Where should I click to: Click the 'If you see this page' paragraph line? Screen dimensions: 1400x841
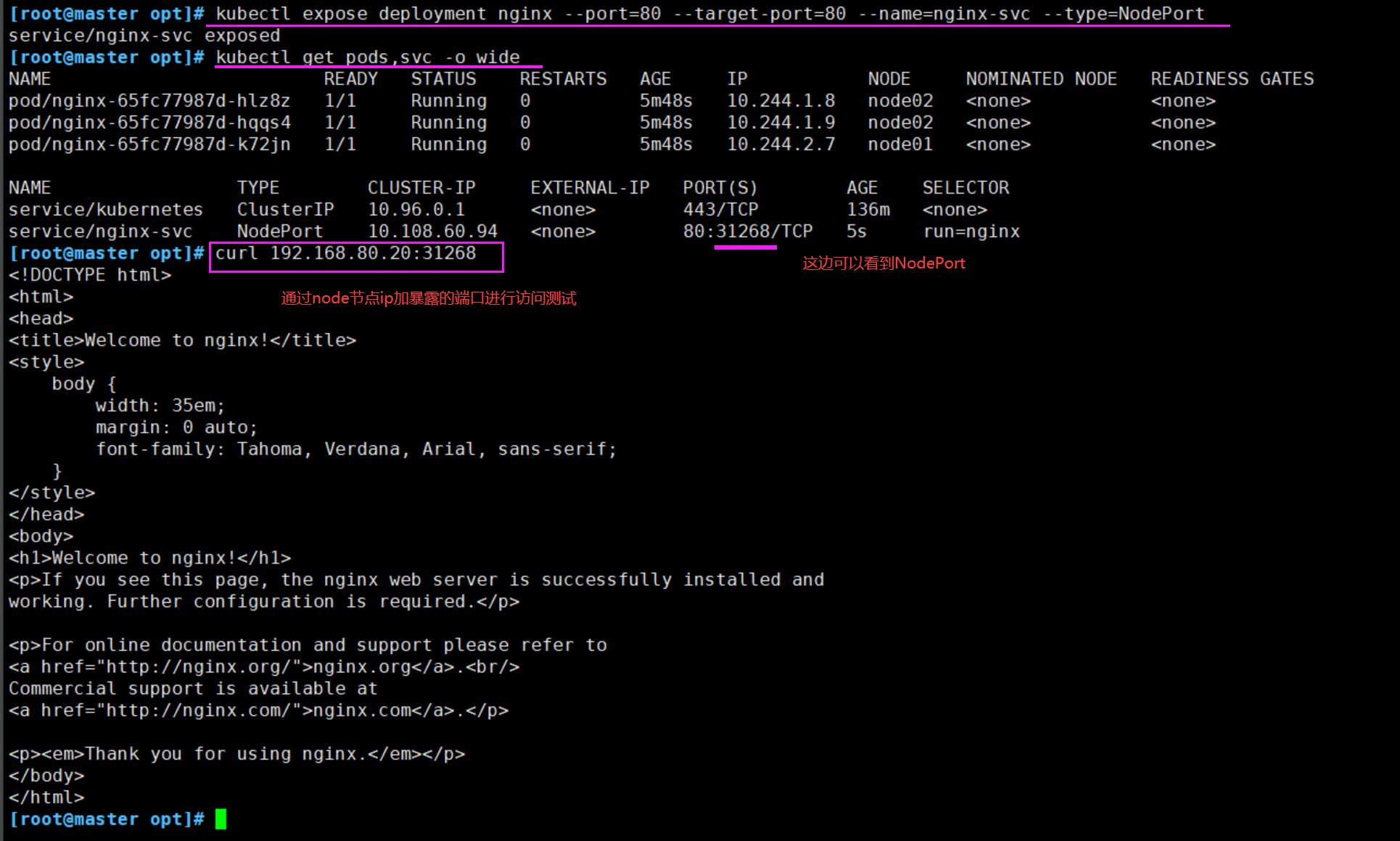[x=416, y=580]
